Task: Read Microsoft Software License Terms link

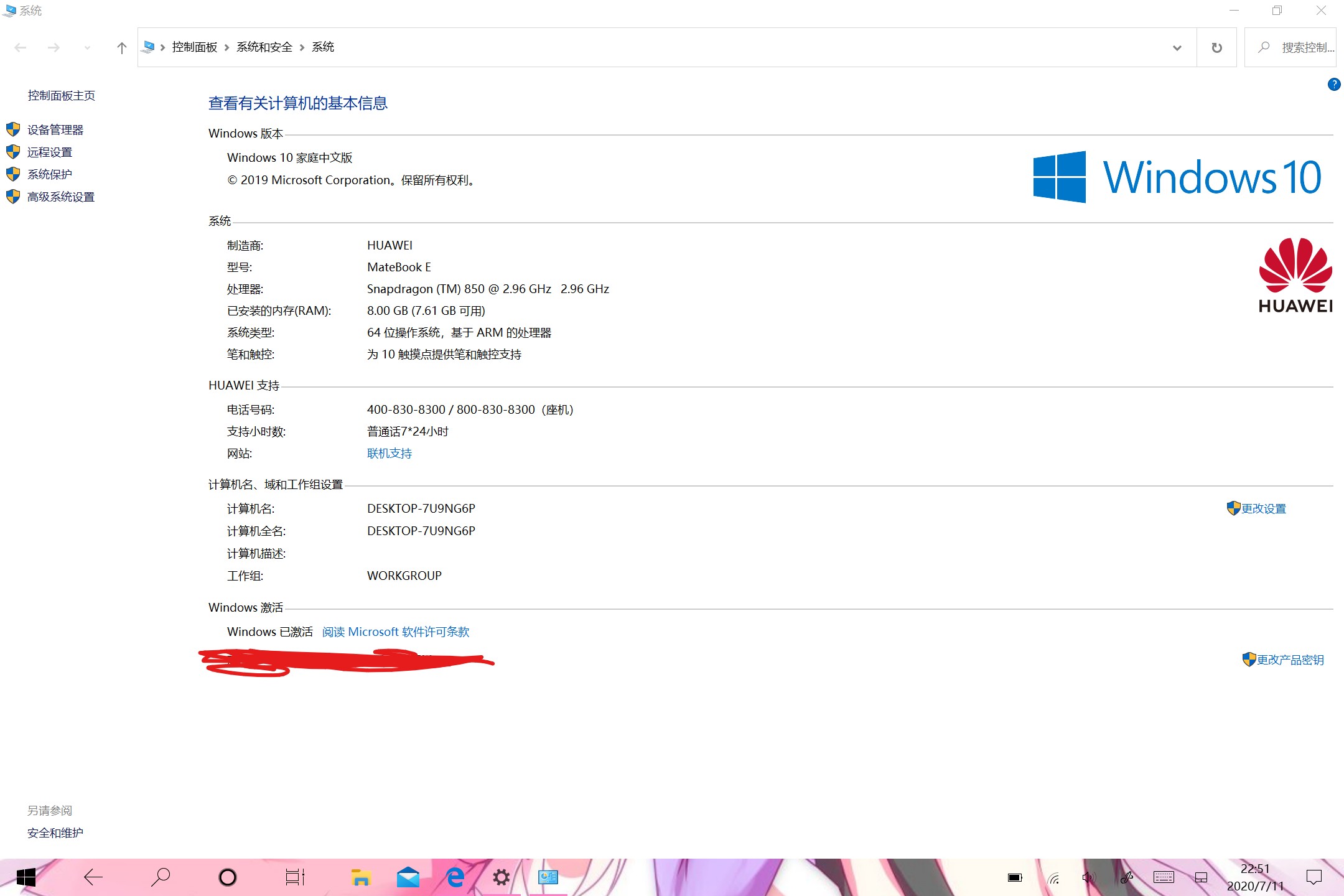Action: point(396,632)
